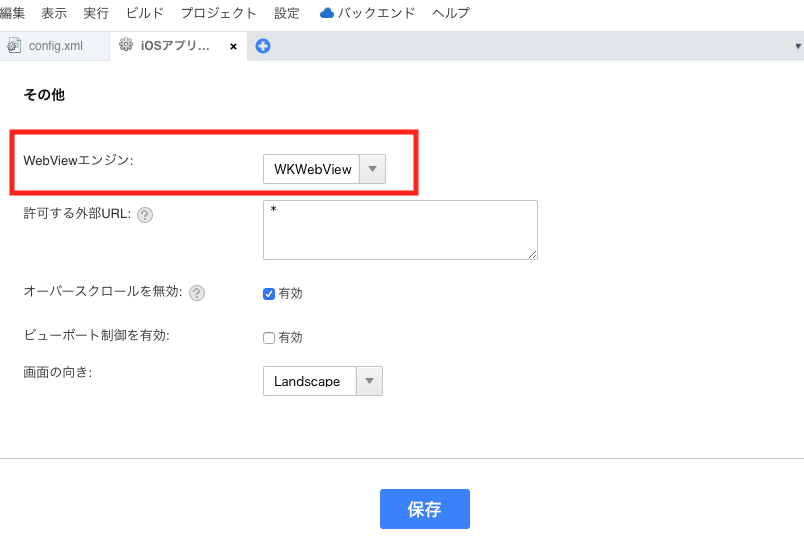
Task: Switch to the config.xml tab
Action: pos(54,46)
